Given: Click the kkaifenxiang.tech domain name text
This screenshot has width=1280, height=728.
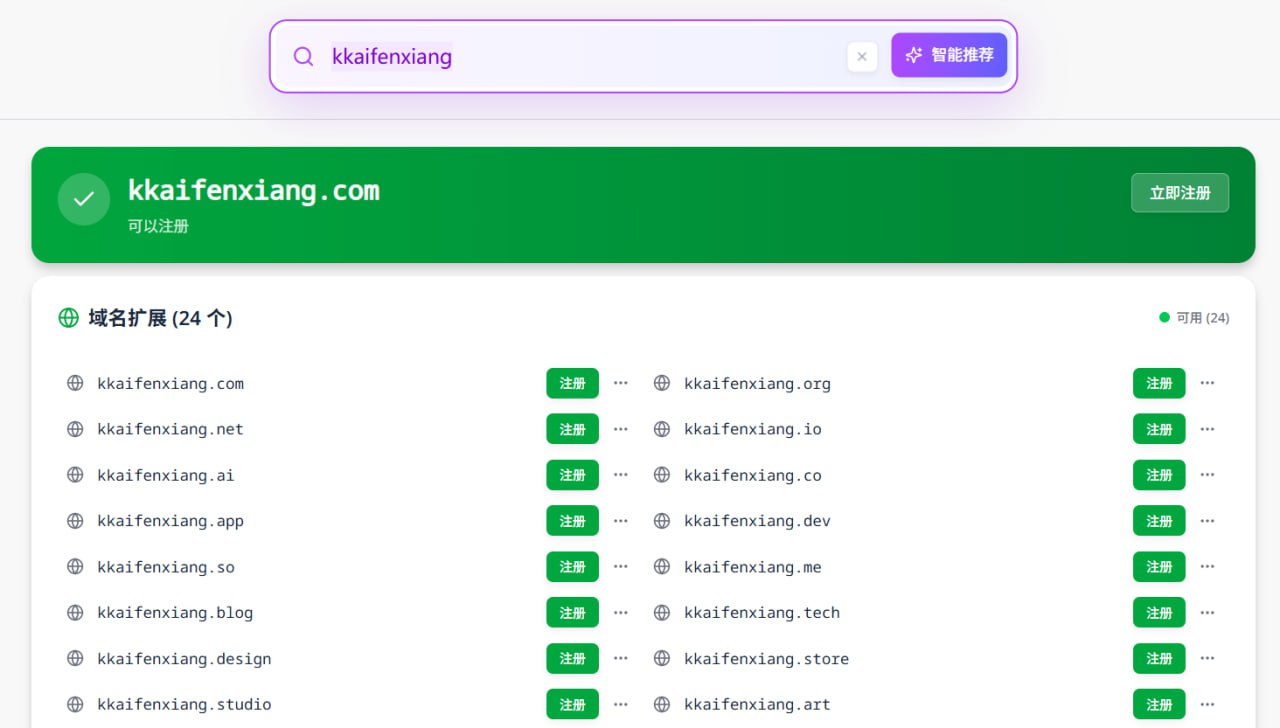Looking at the screenshot, I should 762,613.
